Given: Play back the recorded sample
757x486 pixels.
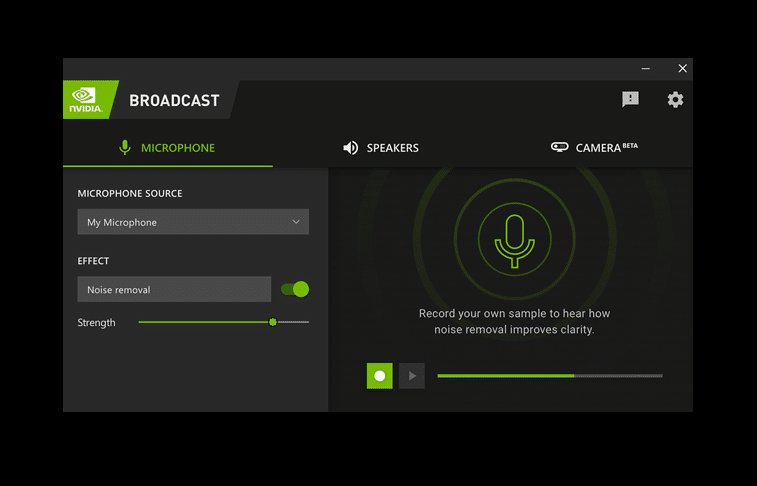Looking at the screenshot, I should pyautogui.click(x=412, y=375).
